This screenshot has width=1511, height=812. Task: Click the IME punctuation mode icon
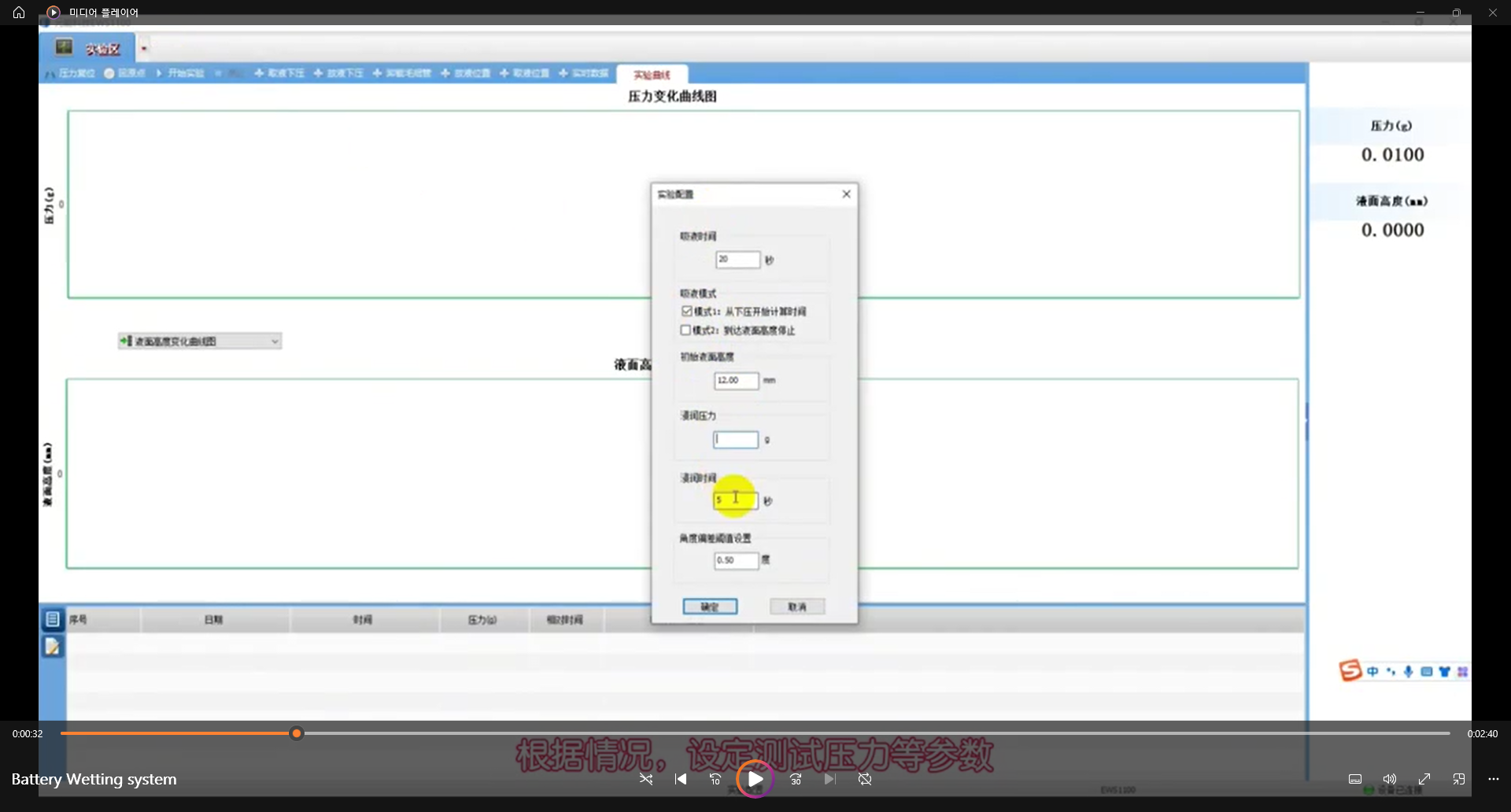[1391, 671]
